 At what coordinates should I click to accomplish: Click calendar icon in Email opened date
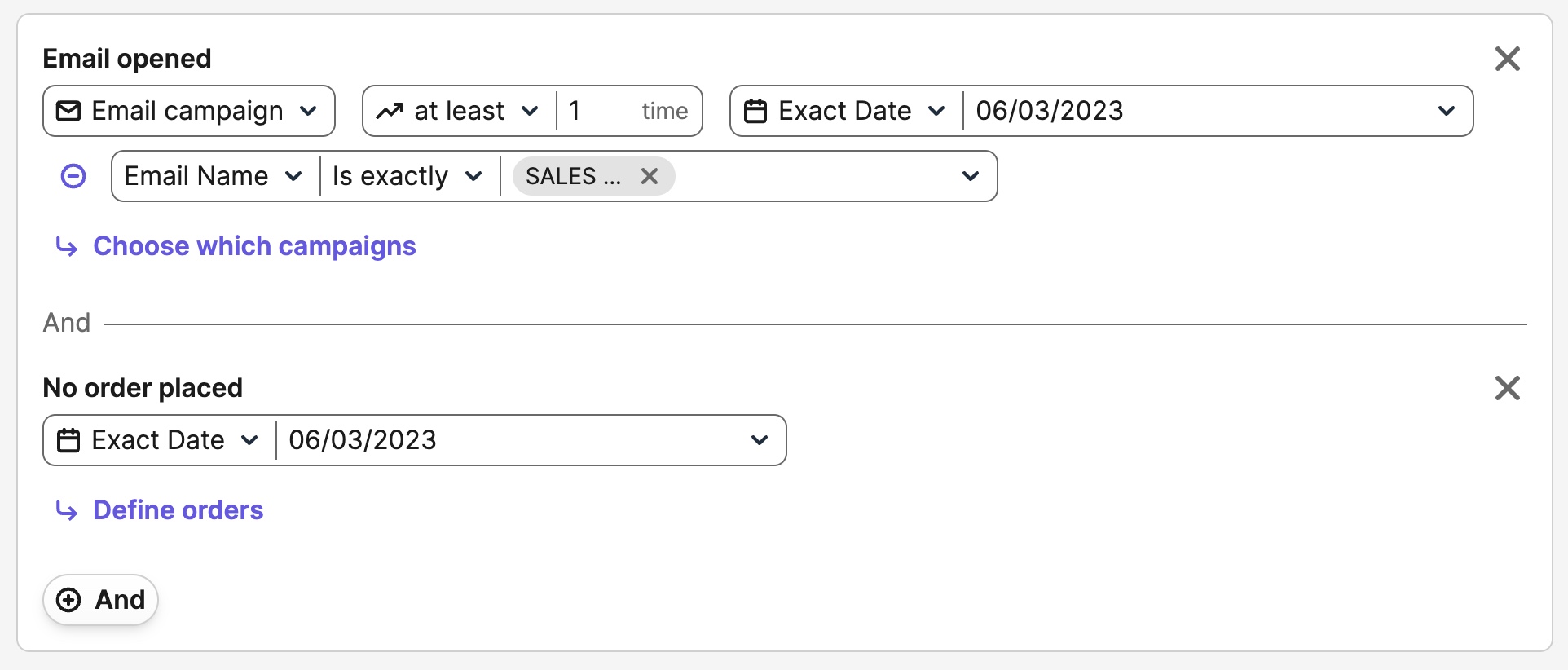coord(755,111)
